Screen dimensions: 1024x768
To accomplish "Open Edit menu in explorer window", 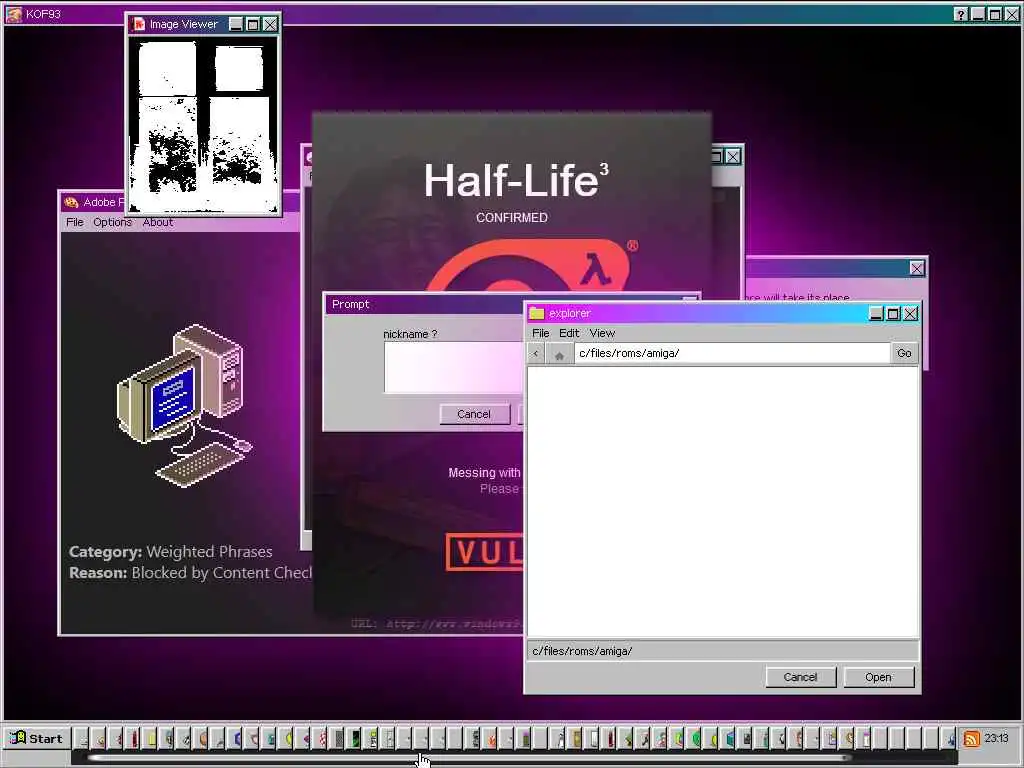I will tap(569, 333).
